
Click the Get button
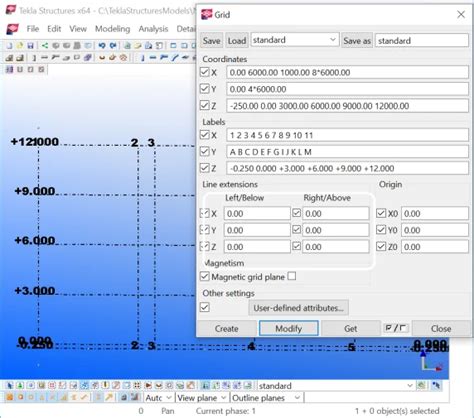[x=351, y=328]
